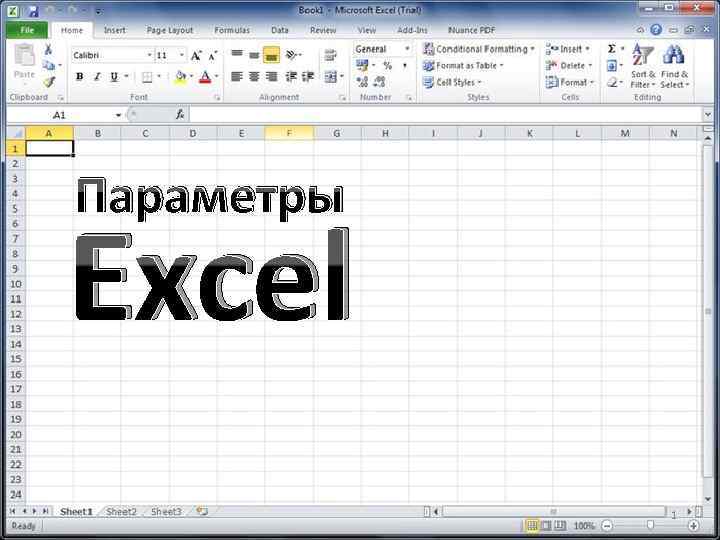Click the Fill down icon in Editing
The image size is (720, 540).
tap(612, 66)
